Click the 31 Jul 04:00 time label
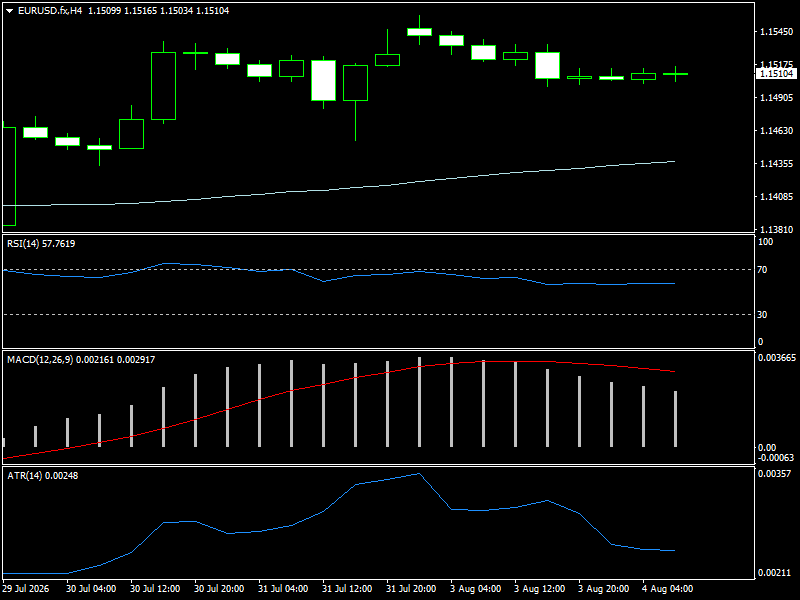Image resolution: width=800 pixels, height=600 pixels. tap(283, 589)
